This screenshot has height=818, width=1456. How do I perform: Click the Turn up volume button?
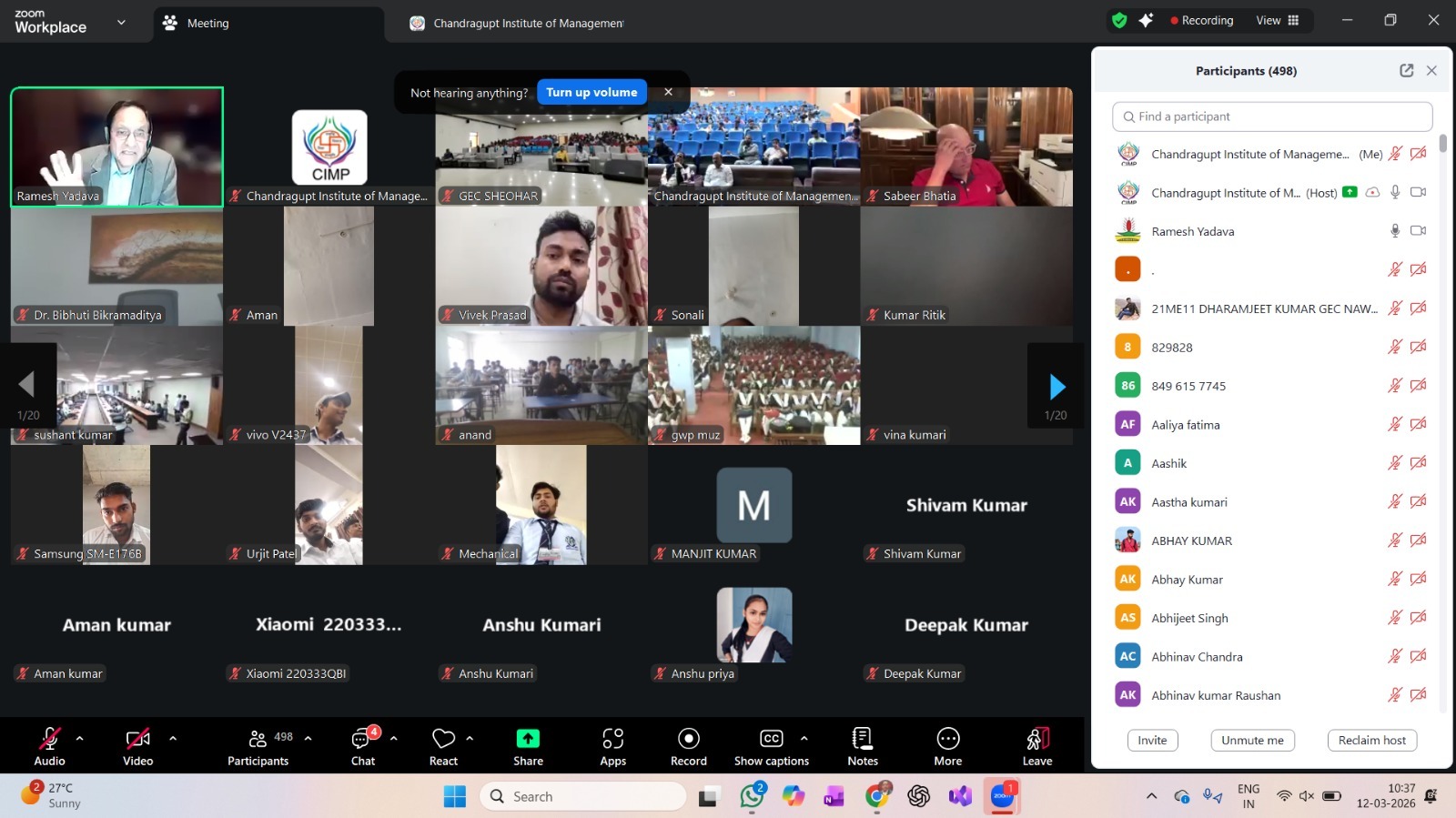591,93
